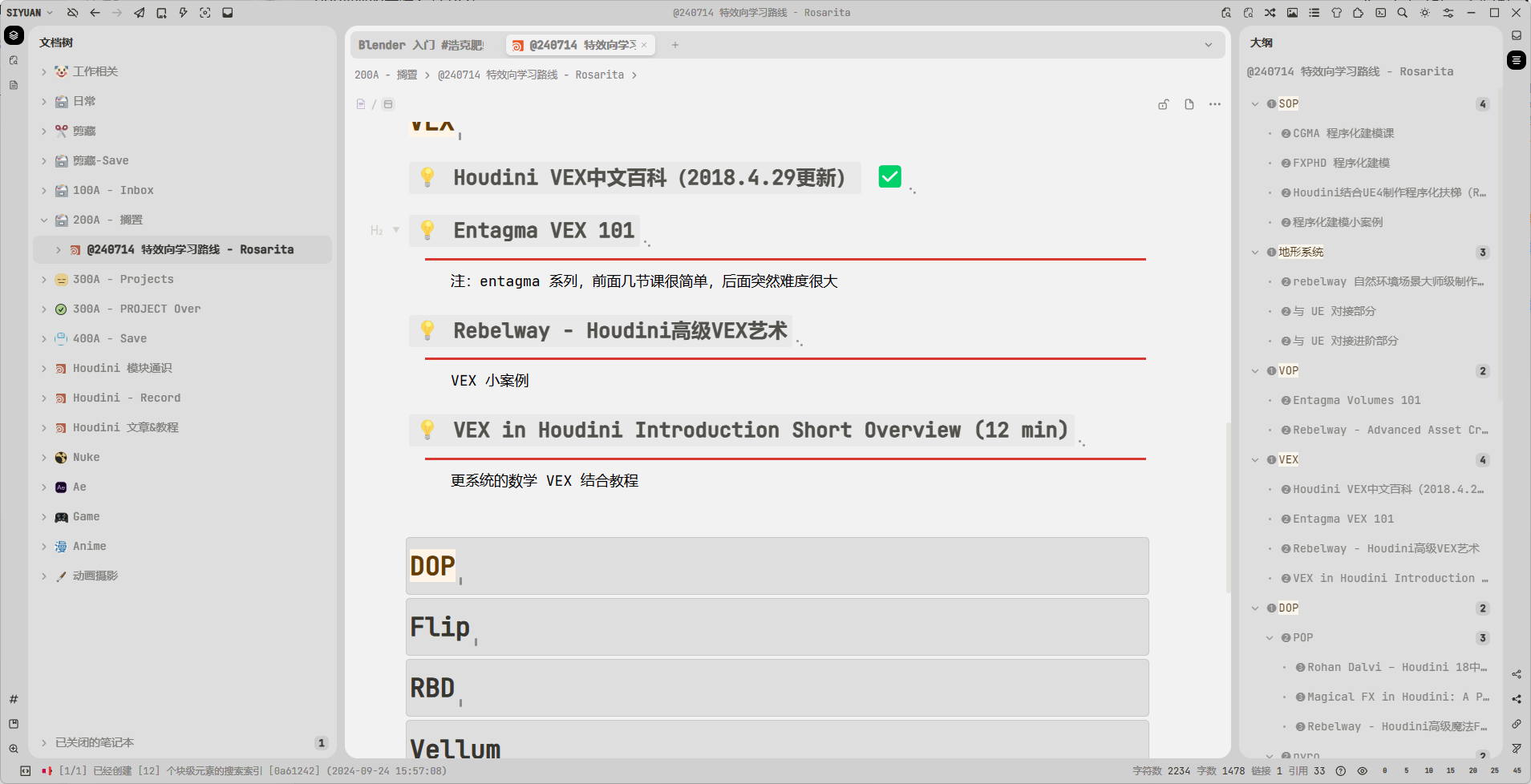This screenshot has height=784, width=1531.
Task: Open the tags hash dock icon
Action: pyautogui.click(x=14, y=699)
